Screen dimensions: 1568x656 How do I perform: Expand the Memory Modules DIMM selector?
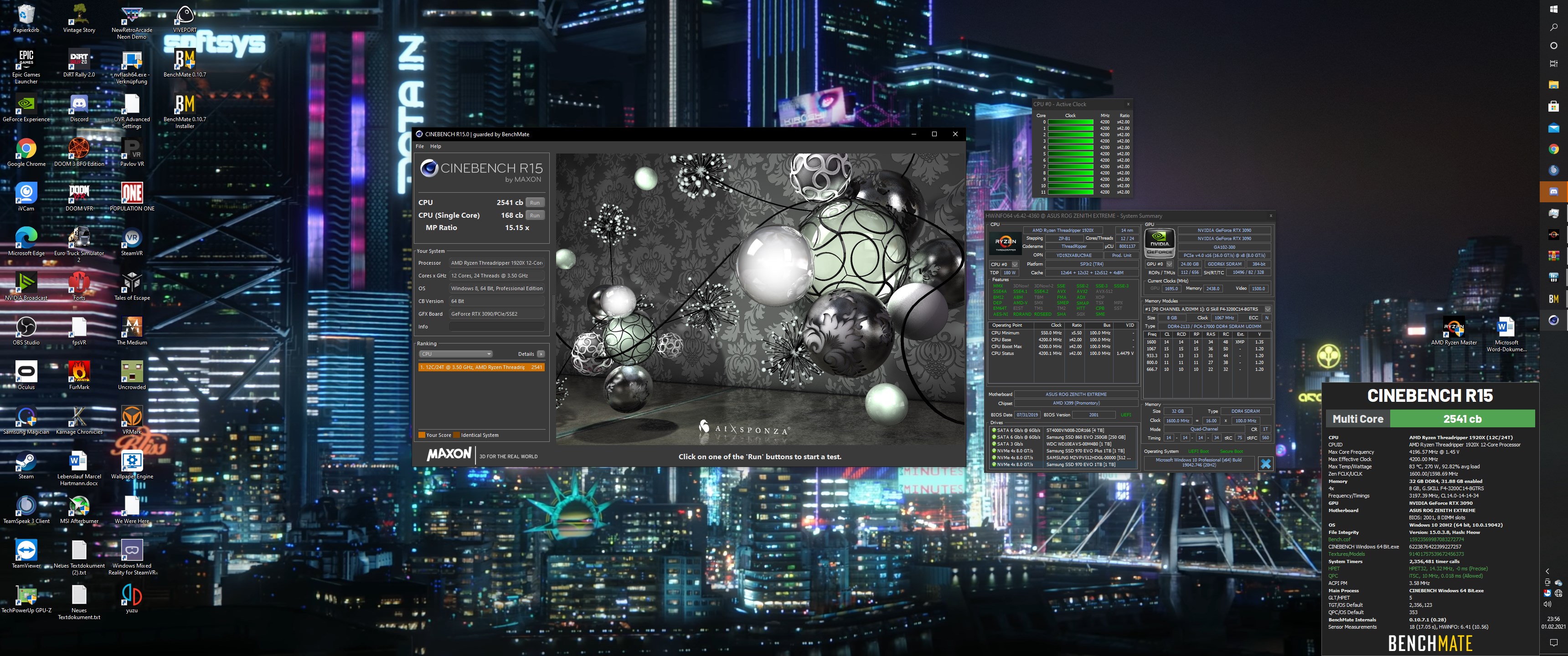tap(1267, 309)
